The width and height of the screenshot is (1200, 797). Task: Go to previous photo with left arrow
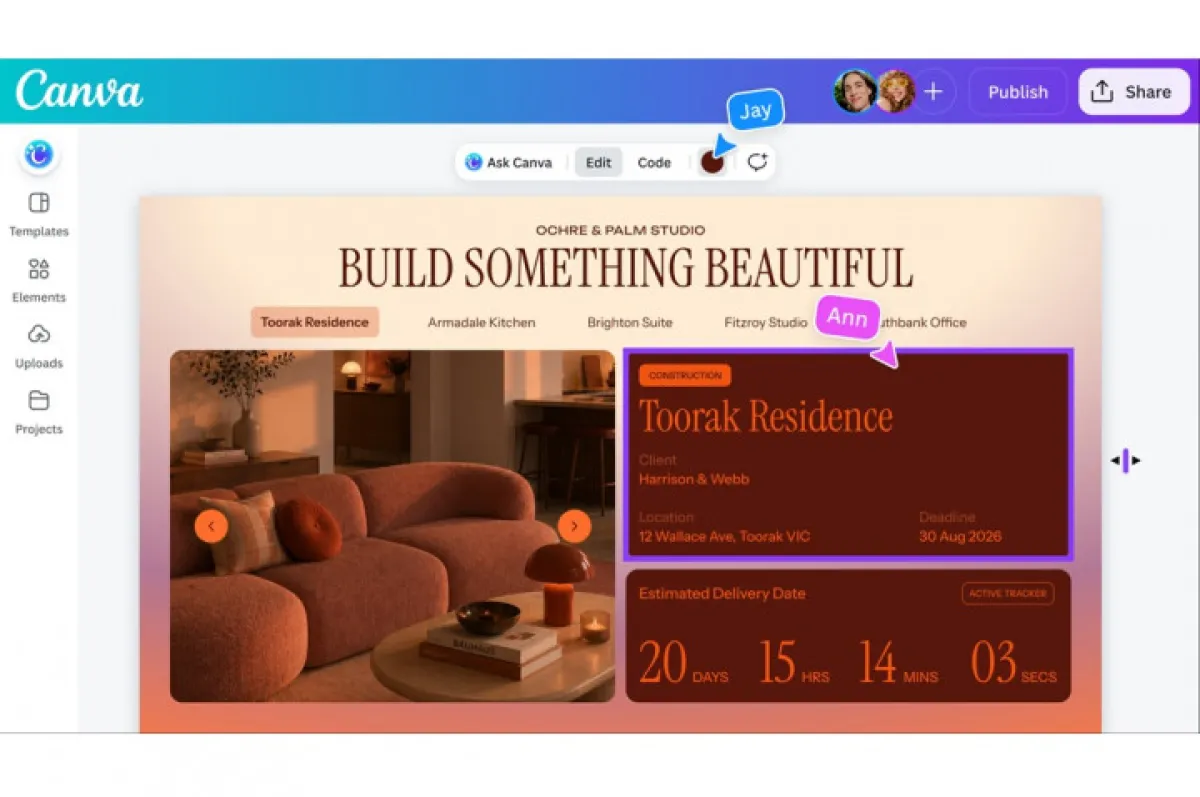[211, 526]
